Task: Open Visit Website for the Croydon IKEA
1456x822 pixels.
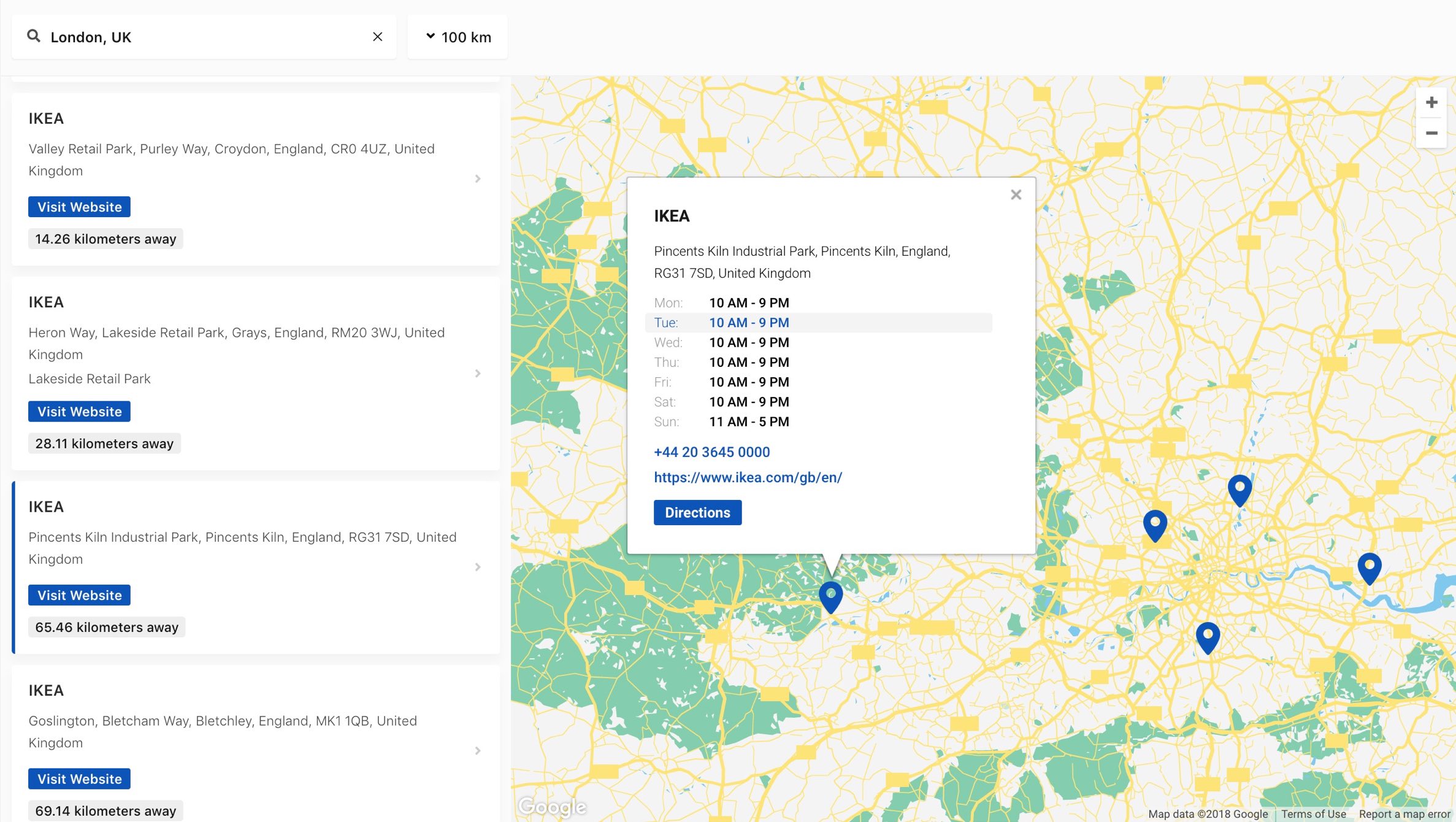Action: pos(79,207)
